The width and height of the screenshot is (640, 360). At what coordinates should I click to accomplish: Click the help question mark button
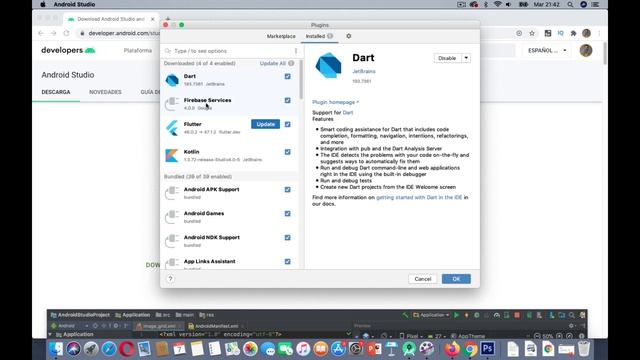pyautogui.click(x=170, y=279)
